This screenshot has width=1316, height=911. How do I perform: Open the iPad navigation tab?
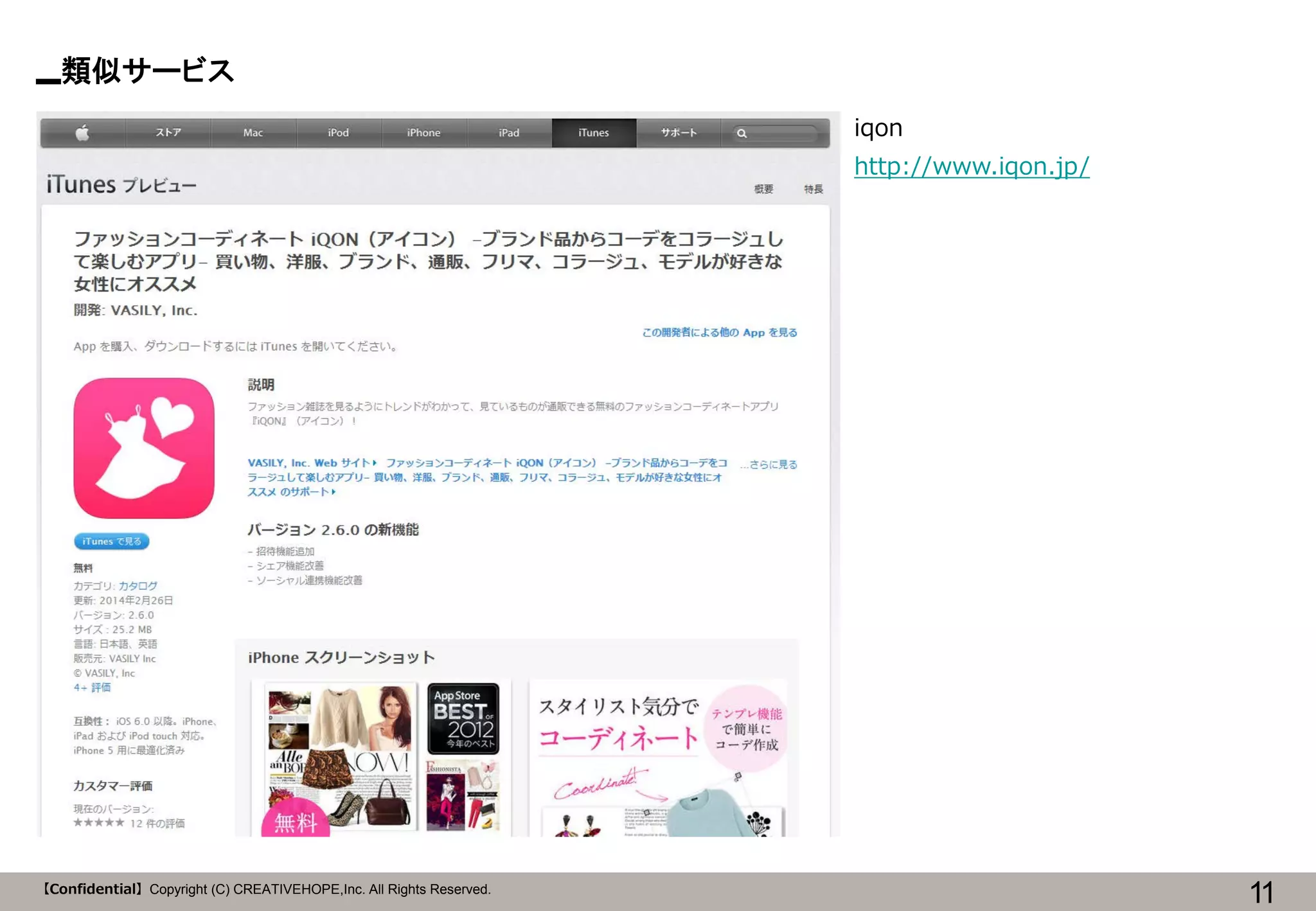[509, 133]
